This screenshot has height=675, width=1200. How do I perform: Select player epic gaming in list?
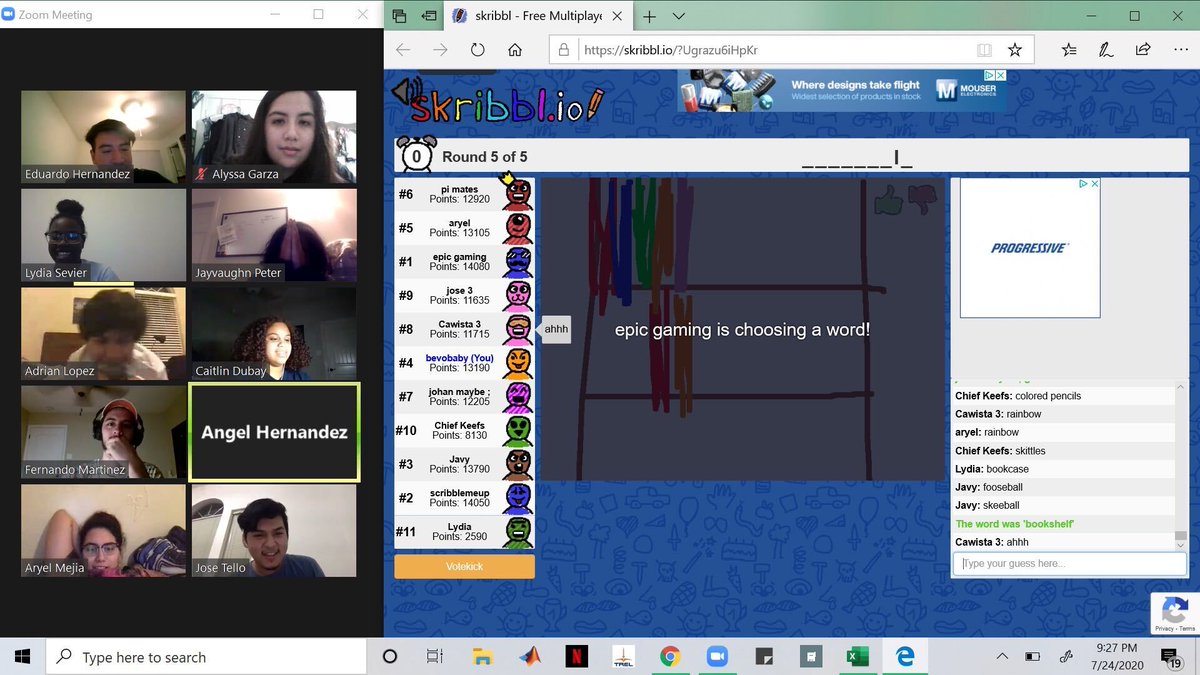(x=464, y=262)
